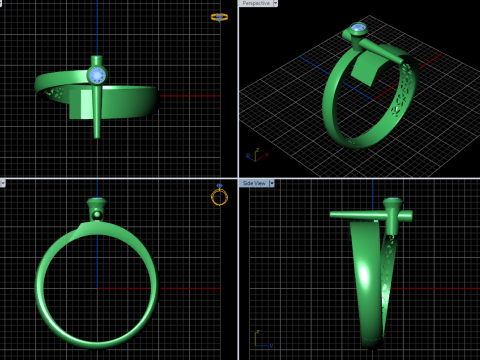Select the horizontal bar in Side View
The height and width of the screenshot is (360, 480).
(x=358, y=215)
